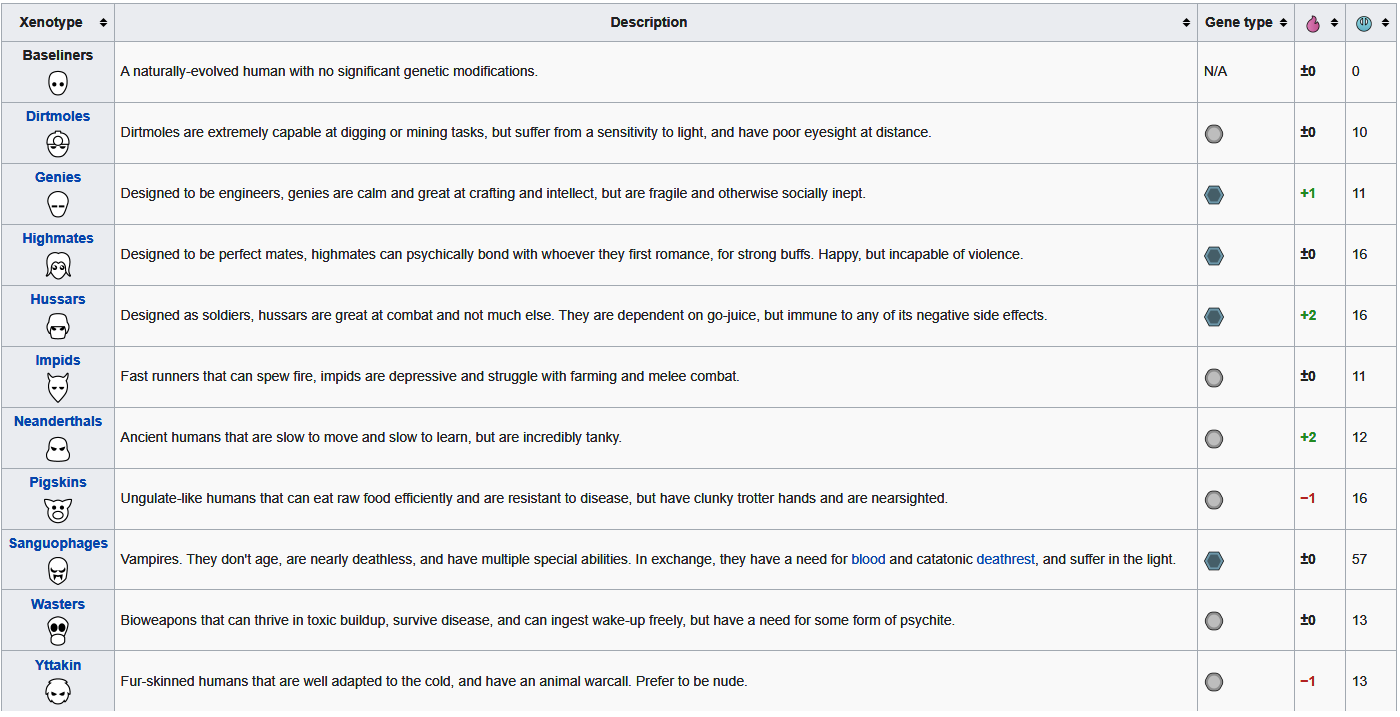
Task: Sort table by Xenotype column
Action: click(x=103, y=23)
